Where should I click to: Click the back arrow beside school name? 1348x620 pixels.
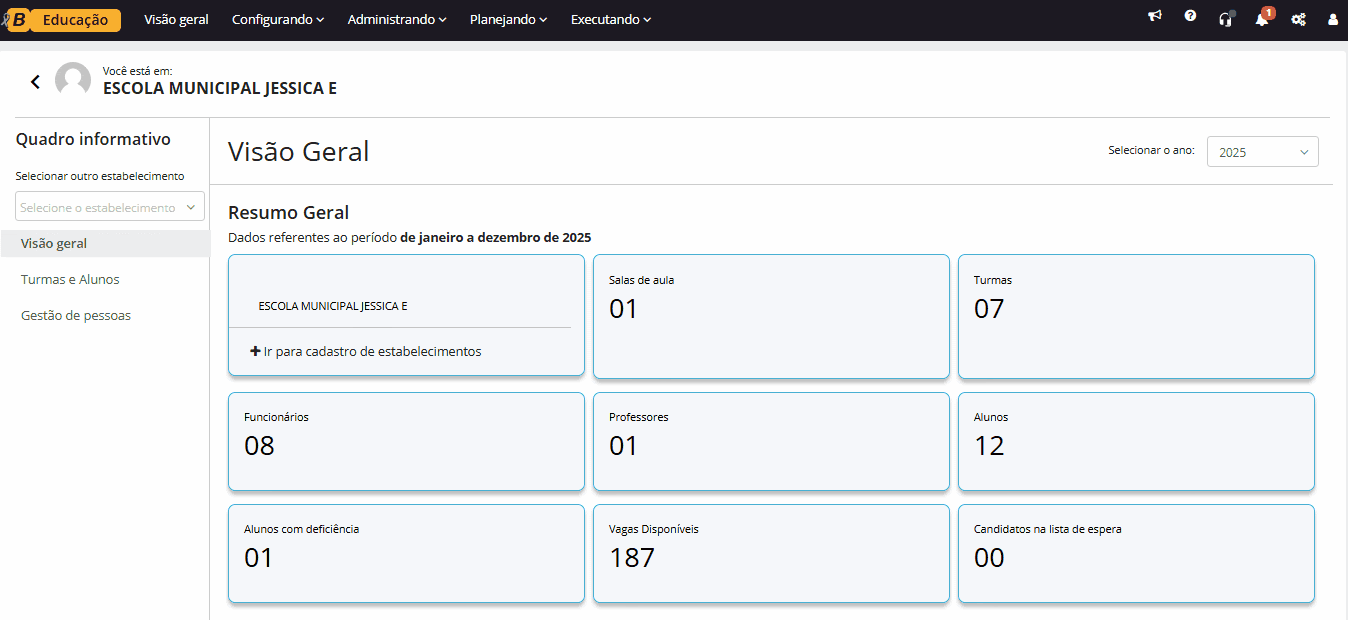click(36, 82)
